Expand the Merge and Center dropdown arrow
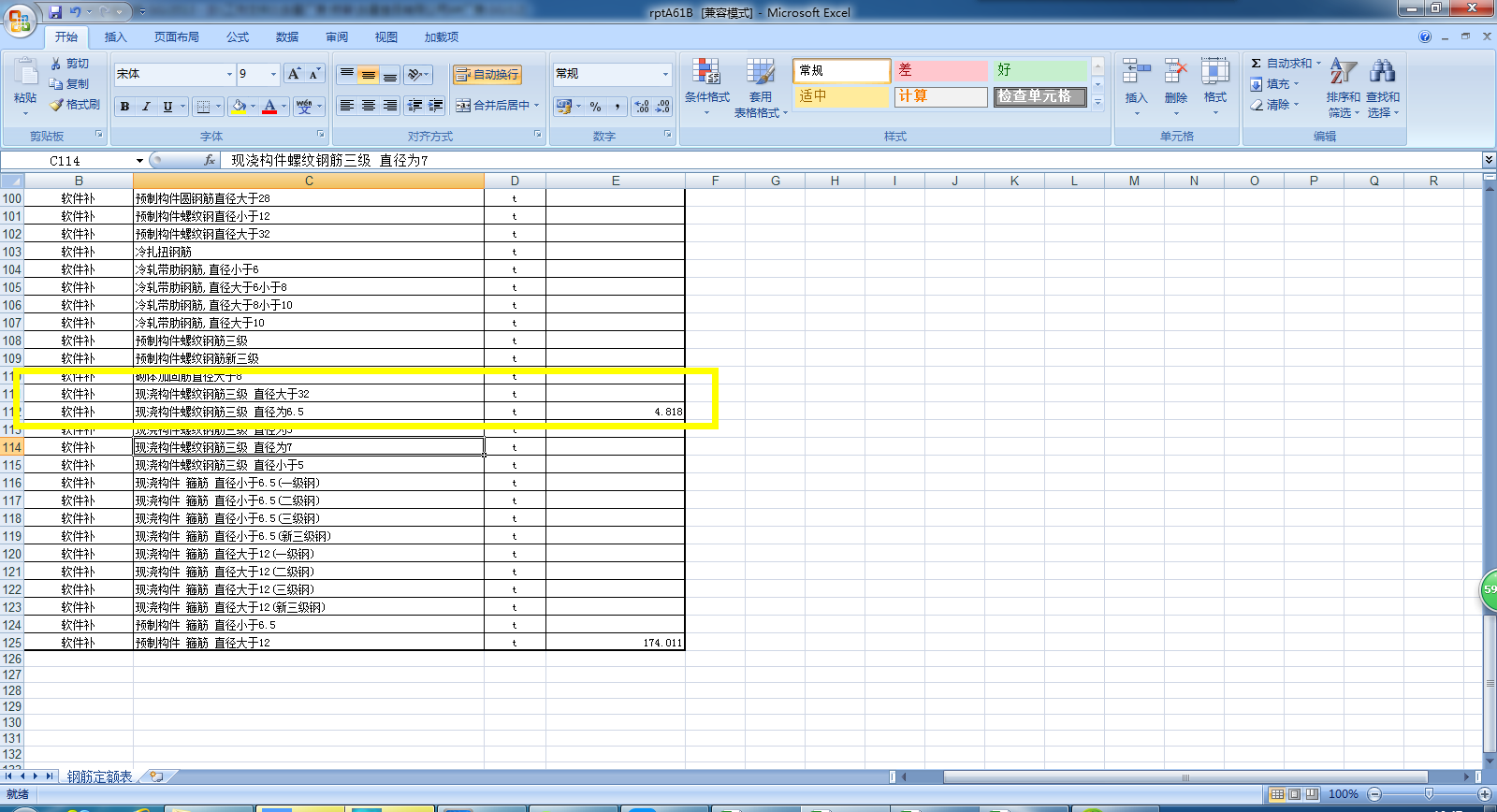 coord(537,106)
